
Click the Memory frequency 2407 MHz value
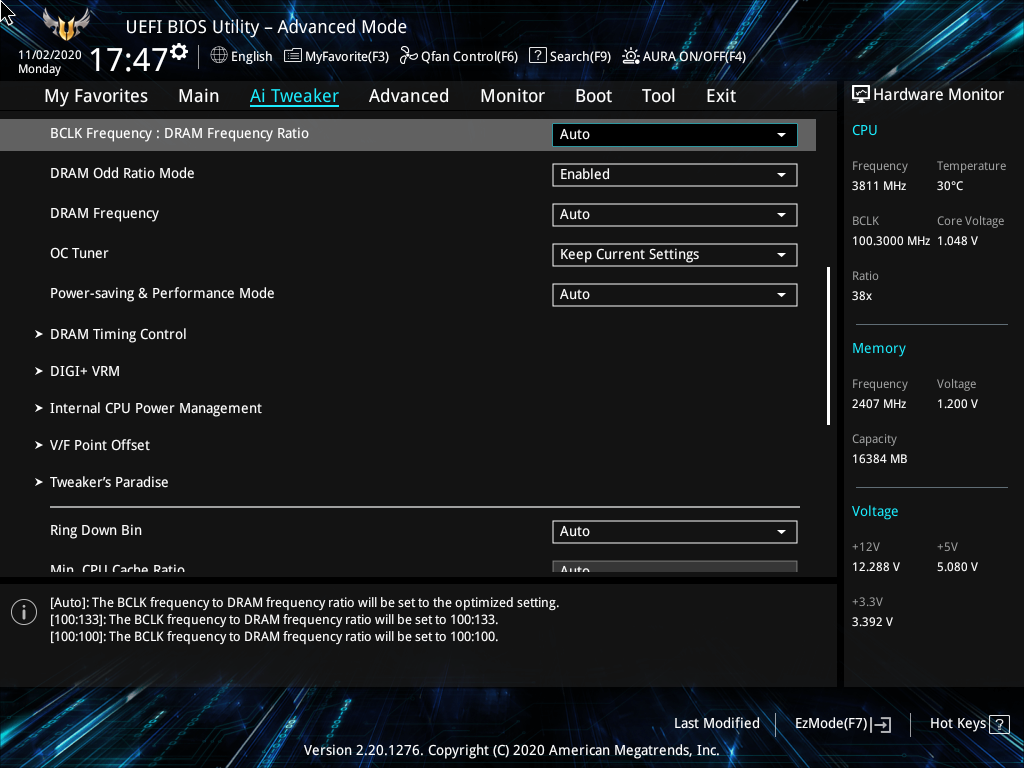point(878,404)
